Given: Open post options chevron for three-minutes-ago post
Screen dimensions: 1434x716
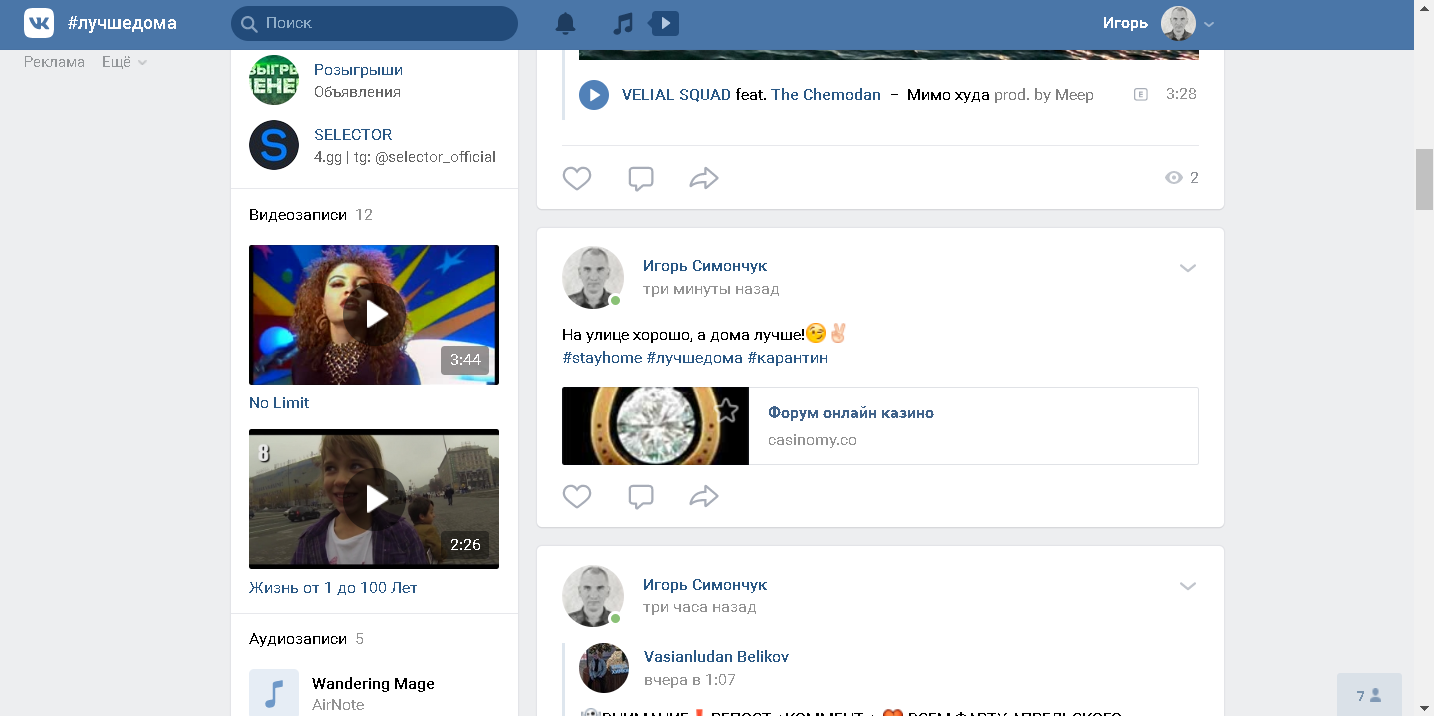Looking at the screenshot, I should pyautogui.click(x=1187, y=268).
